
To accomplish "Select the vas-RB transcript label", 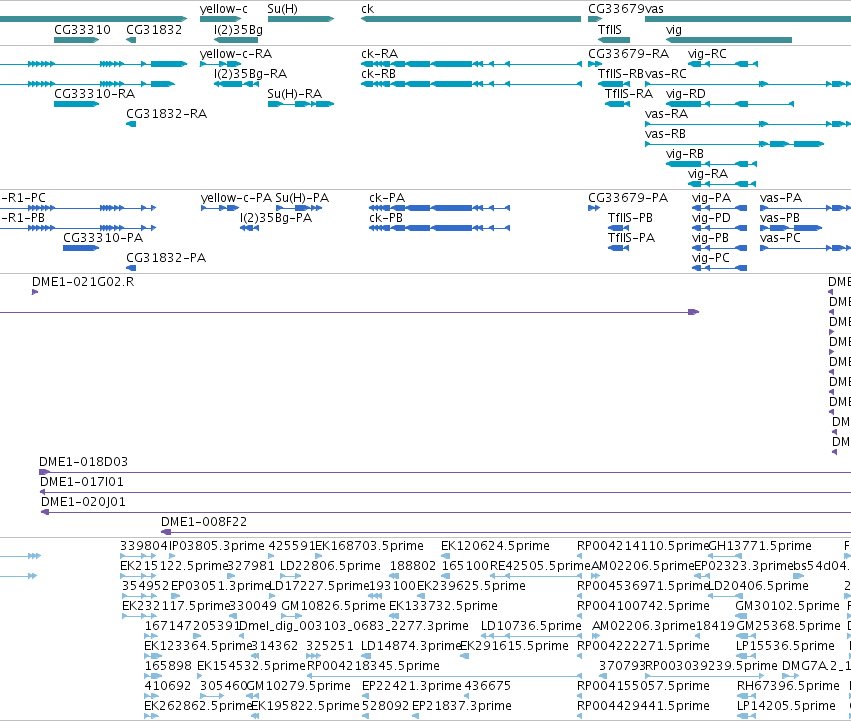I will coord(665,134).
